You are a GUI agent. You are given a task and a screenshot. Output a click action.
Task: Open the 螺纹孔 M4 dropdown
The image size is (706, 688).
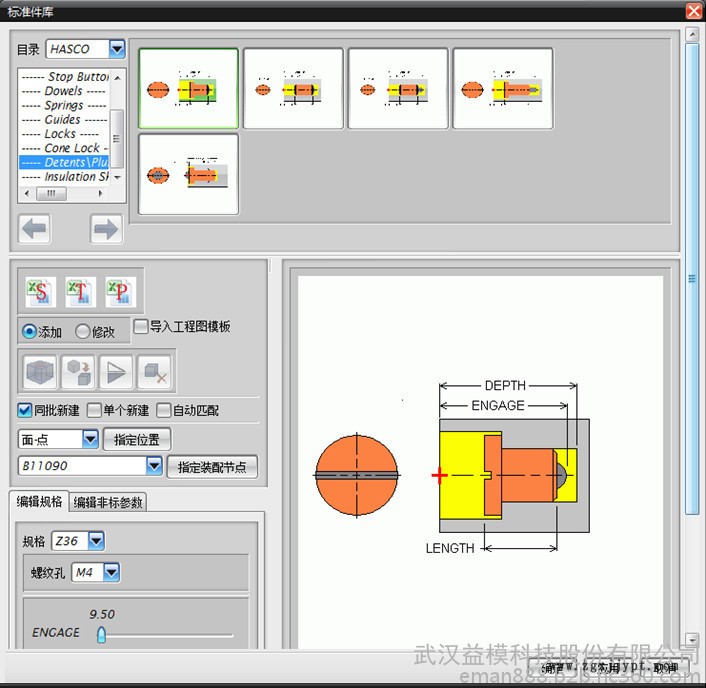pos(111,572)
